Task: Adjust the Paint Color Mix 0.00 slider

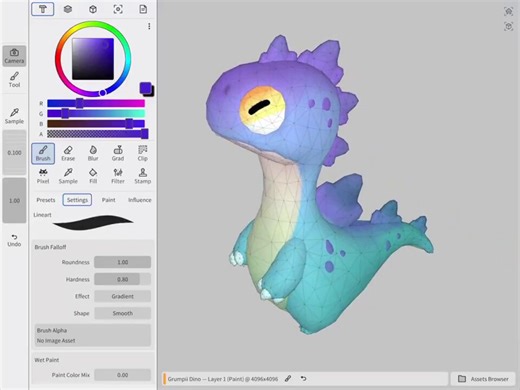Action: [122, 375]
